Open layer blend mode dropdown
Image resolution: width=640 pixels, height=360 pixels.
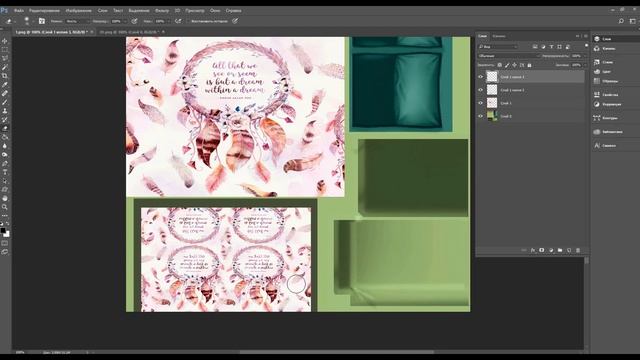[x=509, y=56]
